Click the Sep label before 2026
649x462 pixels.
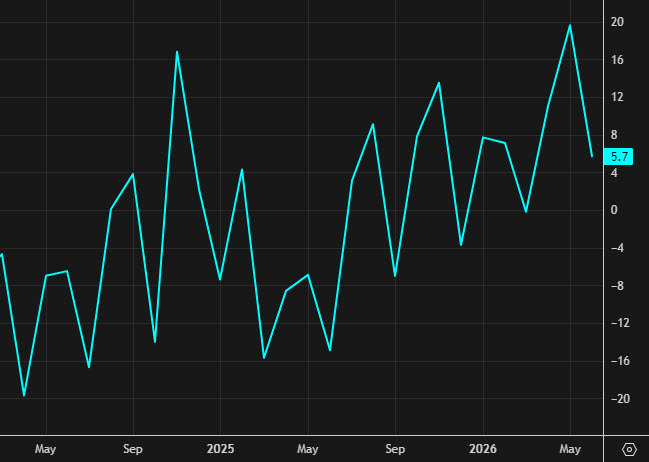pos(395,449)
